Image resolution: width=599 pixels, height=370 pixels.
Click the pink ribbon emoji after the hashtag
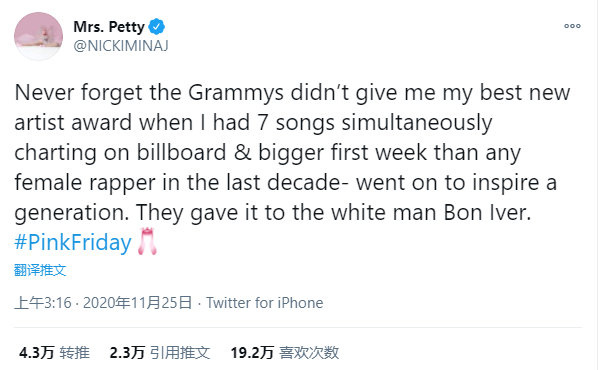click(x=147, y=241)
